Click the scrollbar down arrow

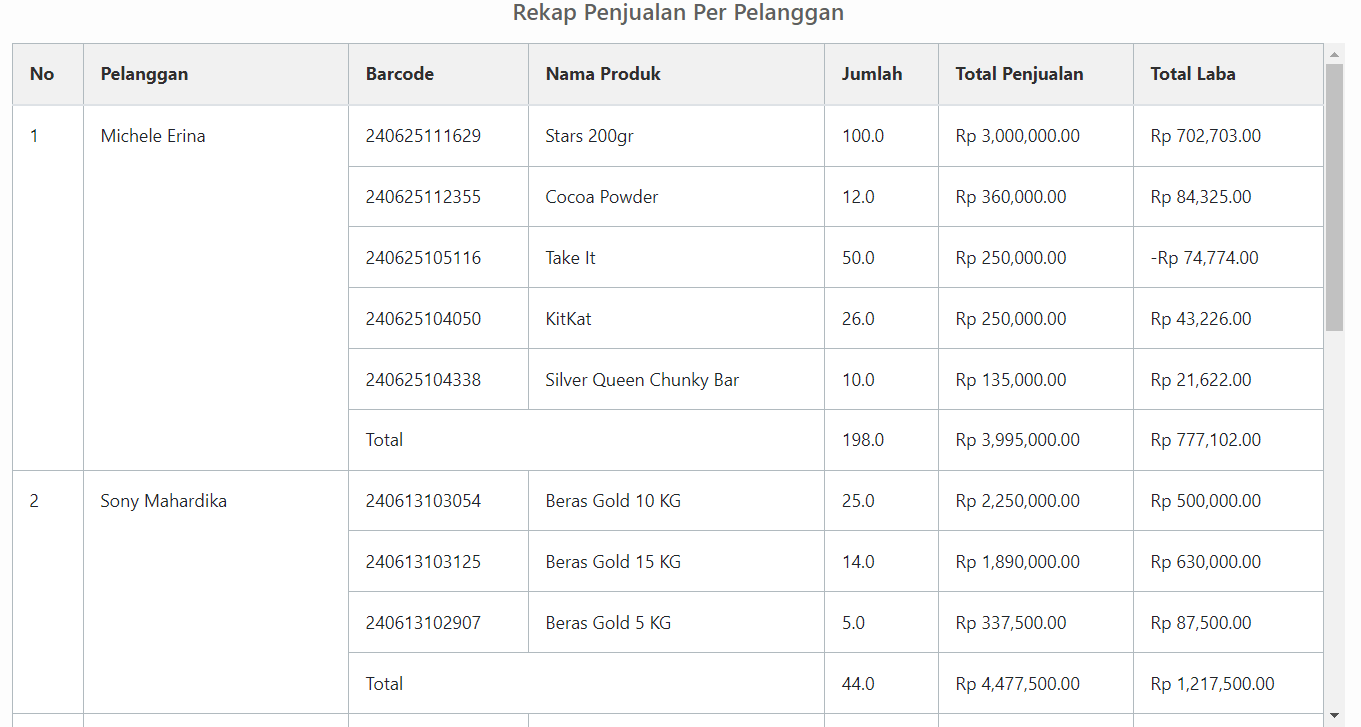click(x=1334, y=716)
